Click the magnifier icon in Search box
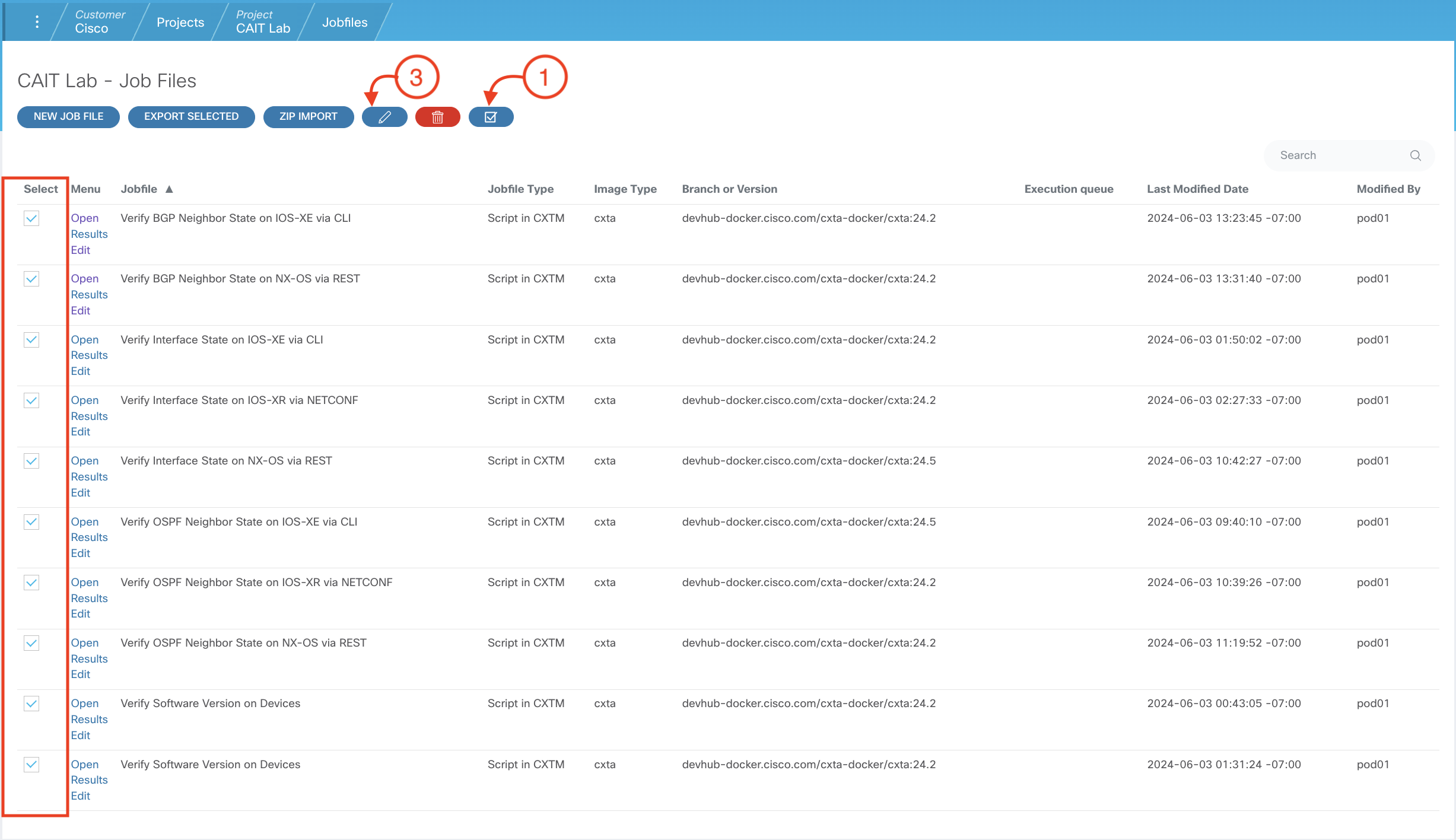1456x840 pixels. (1415, 155)
